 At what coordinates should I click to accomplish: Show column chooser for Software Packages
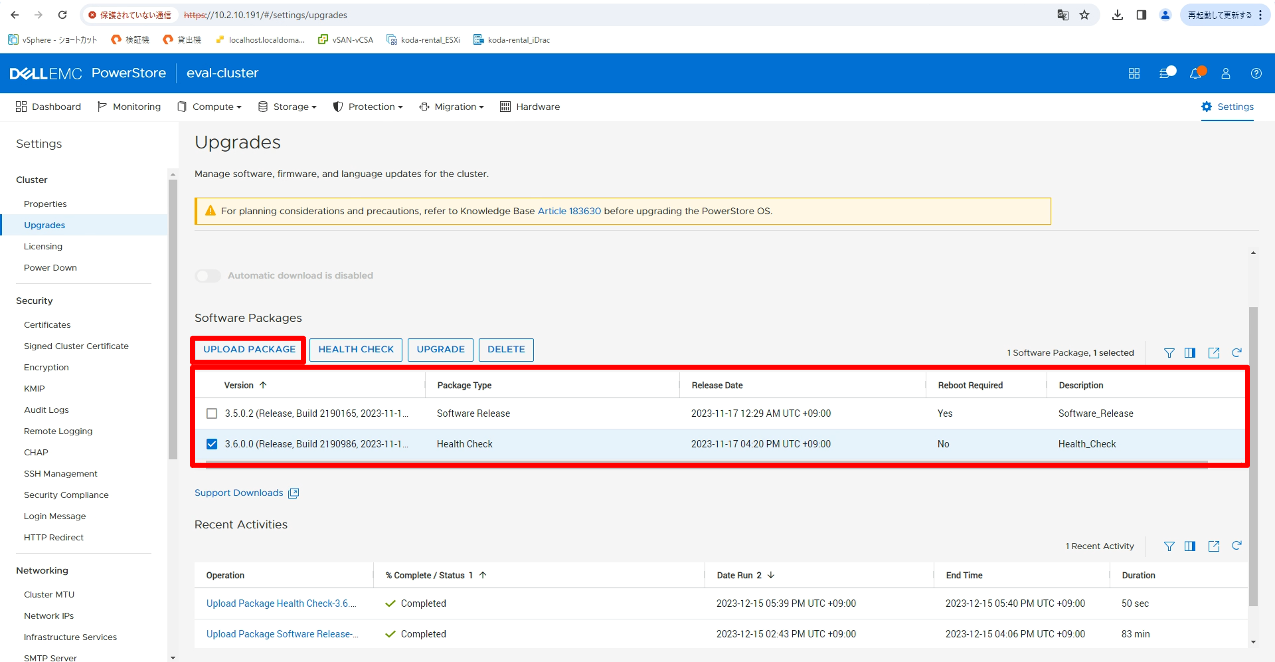pyautogui.click(x=1190, y=352)
